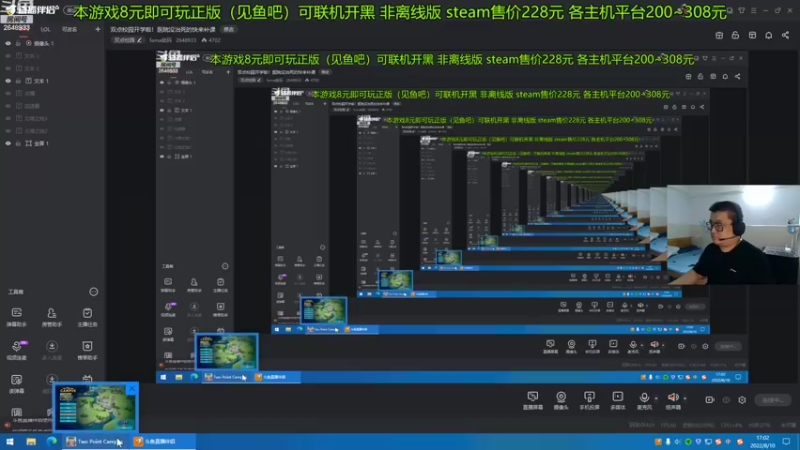Select the LOL scene tab
Image resolution: width=800 pixels, height=450 pixels.
45,30
